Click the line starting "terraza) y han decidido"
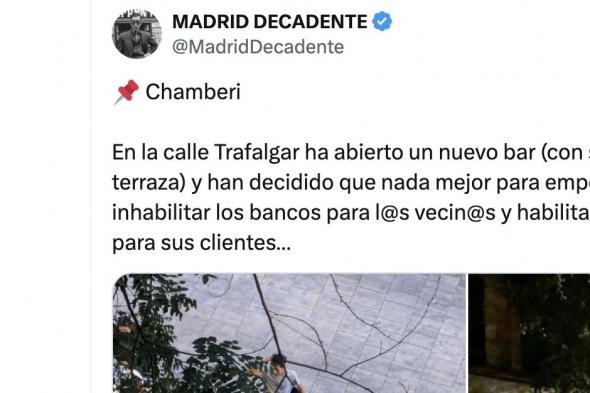This screenshot has width=590, height=393. 351,183
